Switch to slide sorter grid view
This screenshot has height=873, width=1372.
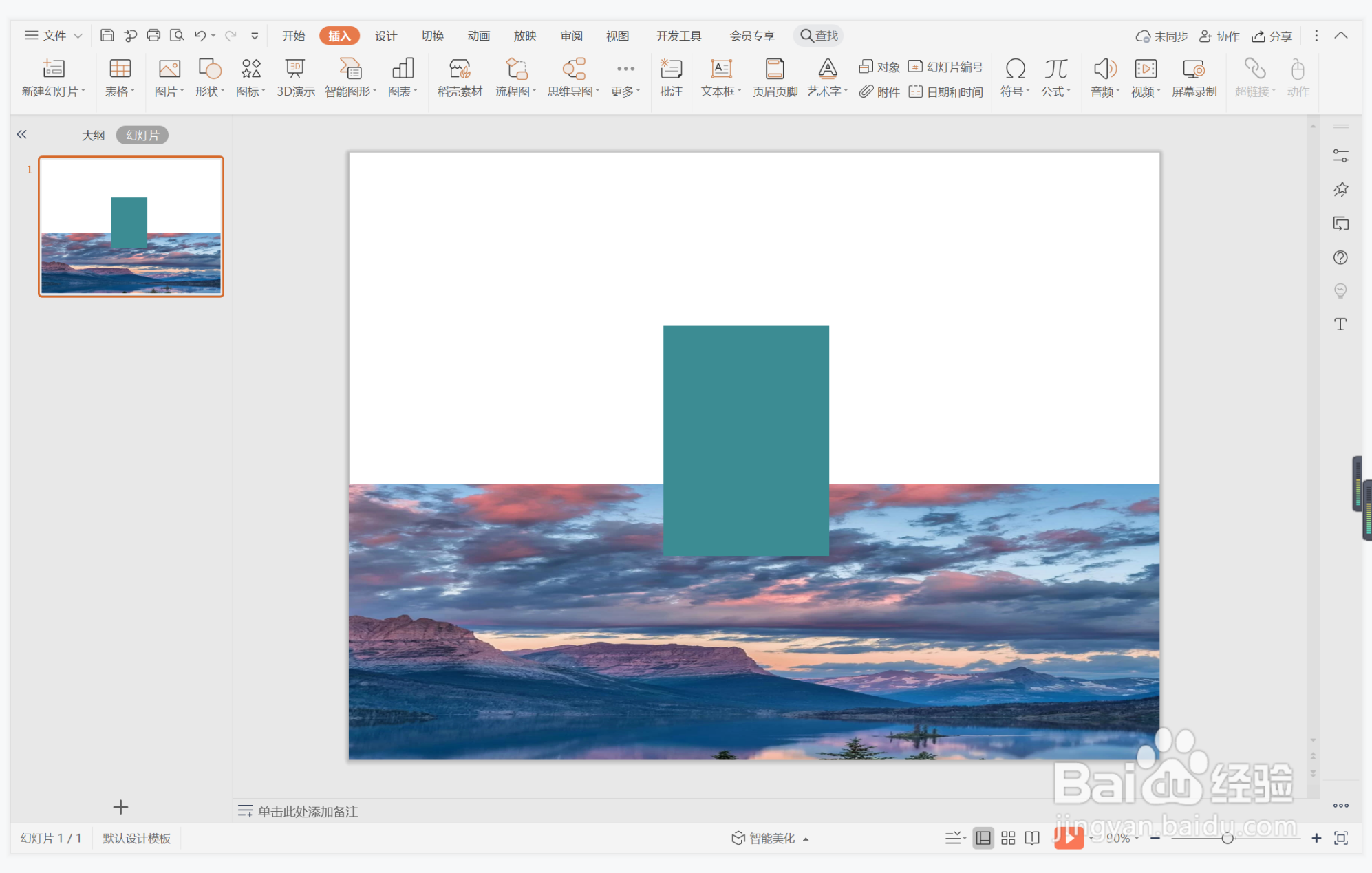pos(1008,838)
